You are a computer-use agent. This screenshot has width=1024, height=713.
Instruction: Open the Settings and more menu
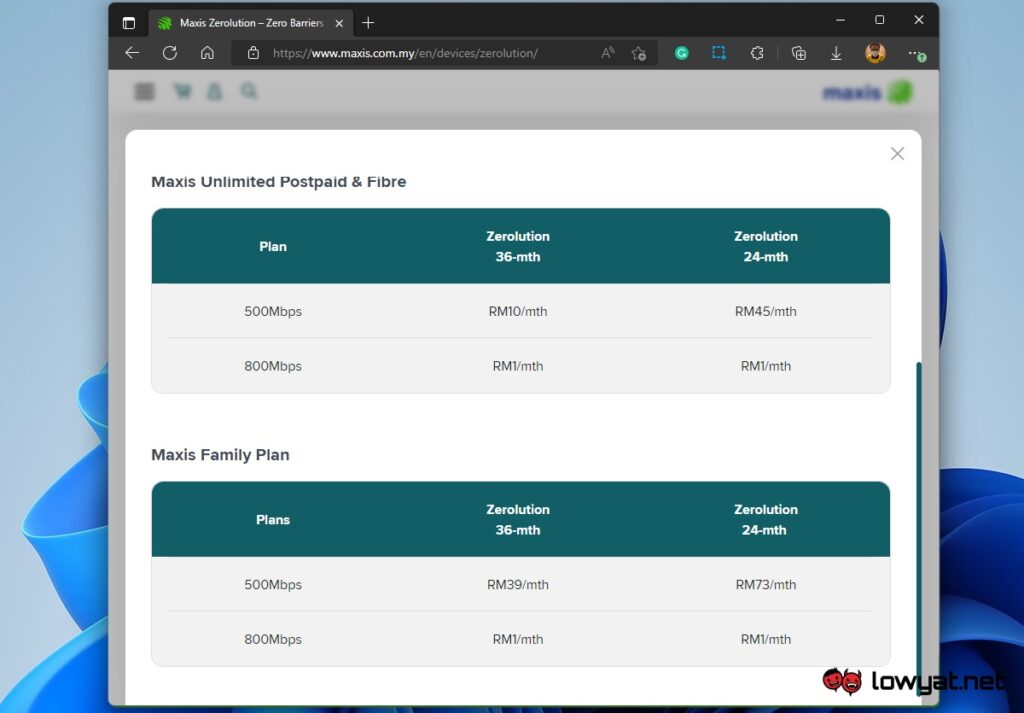(x=914, y=53)
